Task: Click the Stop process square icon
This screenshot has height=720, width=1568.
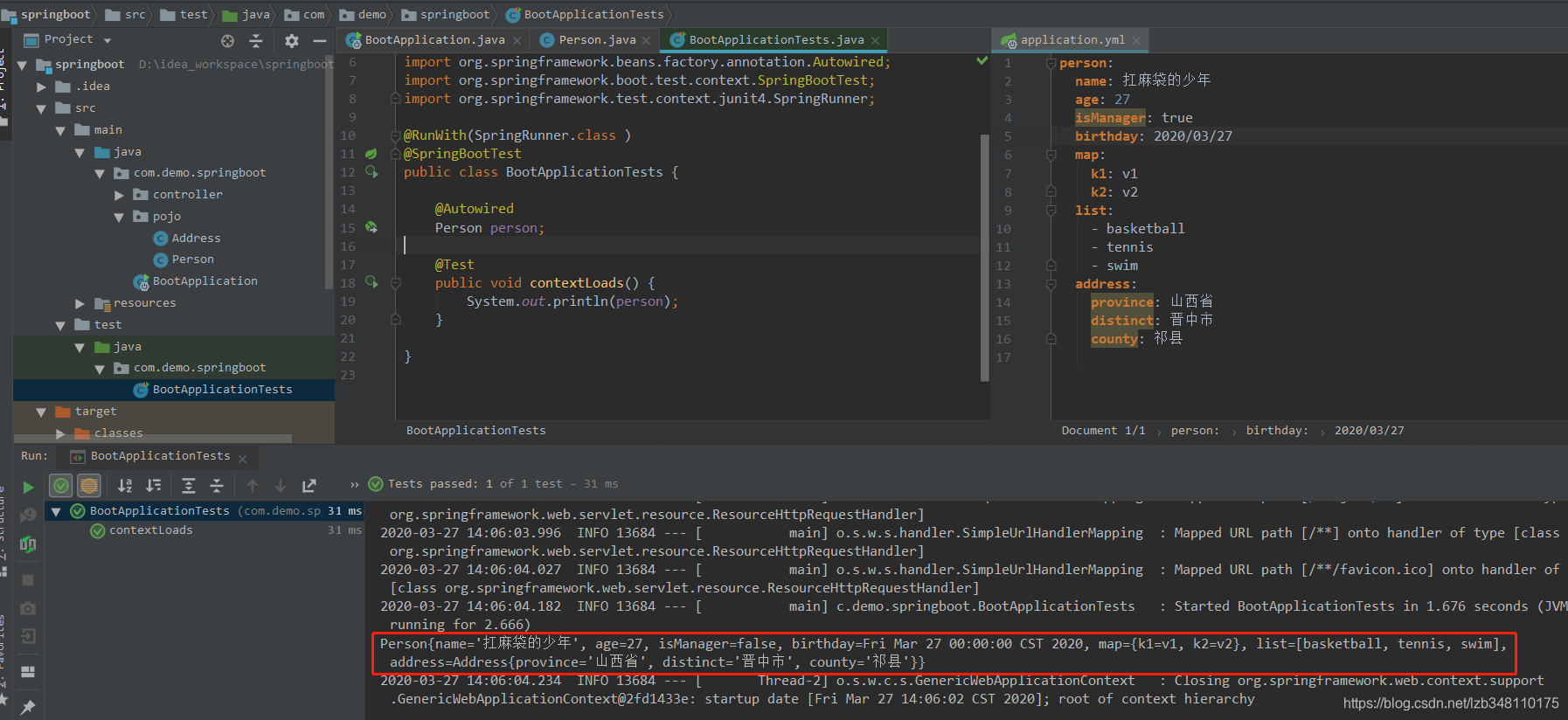Action: [x=28, y=579]
